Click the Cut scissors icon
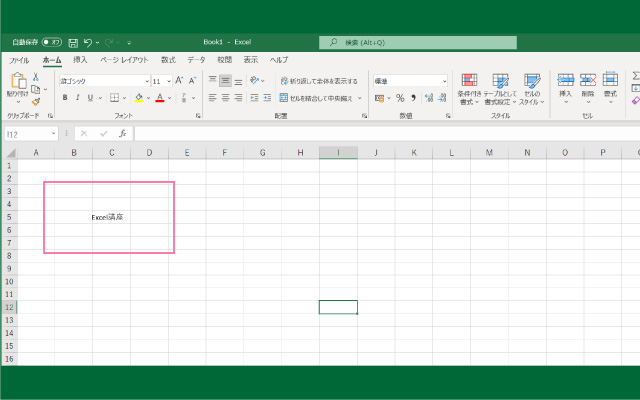Image resolution: width=640 pixels, height=400 pixels. [36, 77]
